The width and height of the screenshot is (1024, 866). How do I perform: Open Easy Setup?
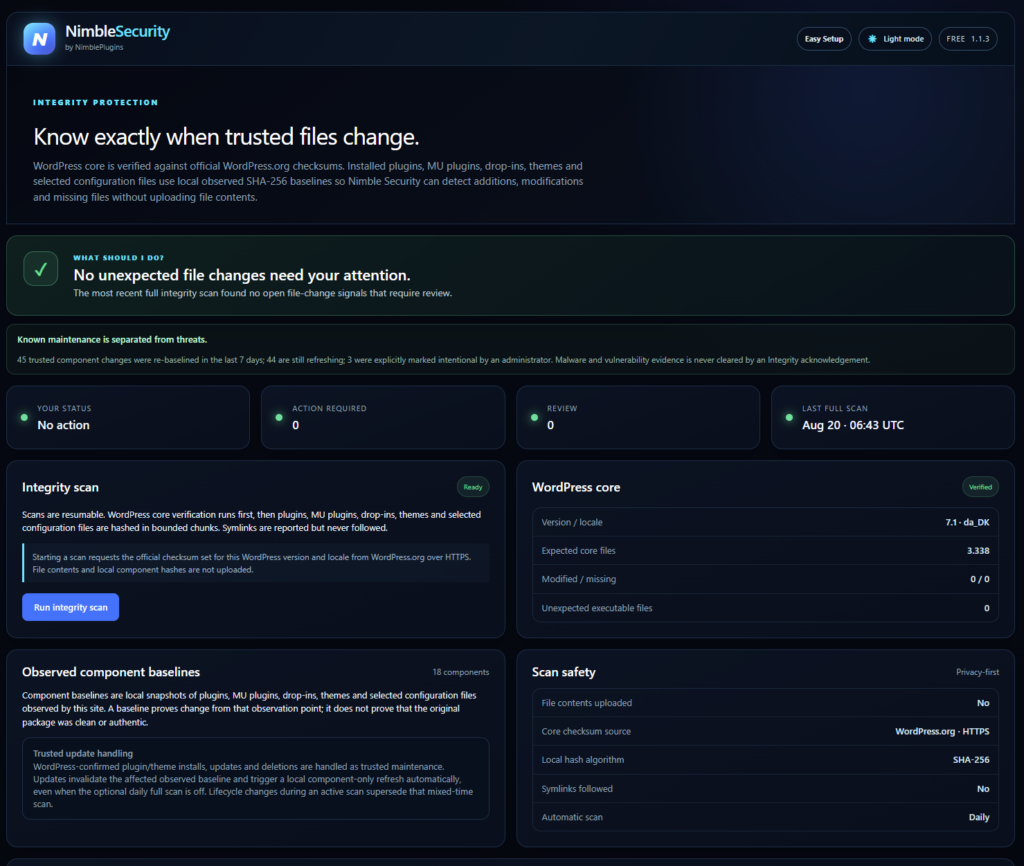click(824, 39)
